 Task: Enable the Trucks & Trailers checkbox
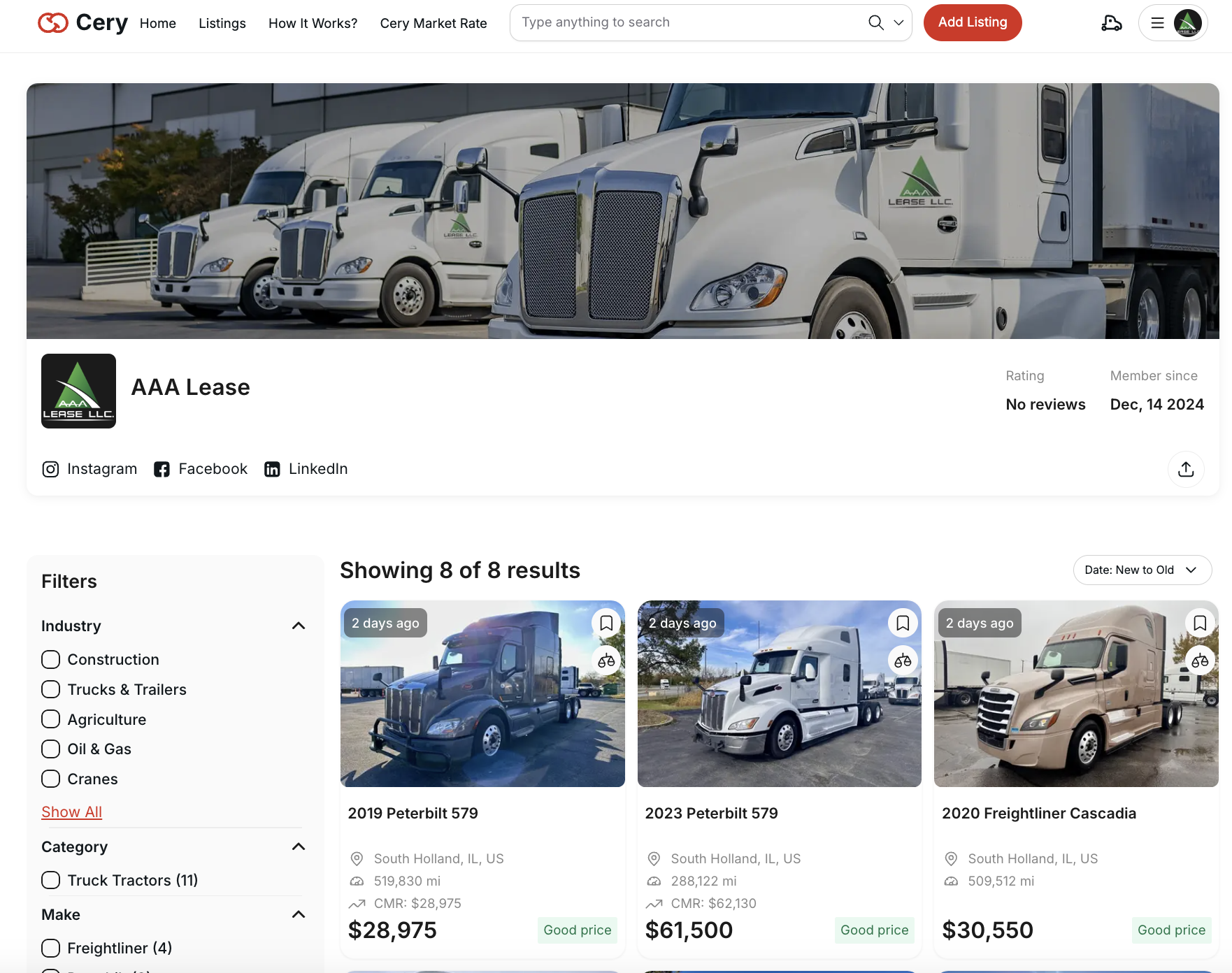51,690
